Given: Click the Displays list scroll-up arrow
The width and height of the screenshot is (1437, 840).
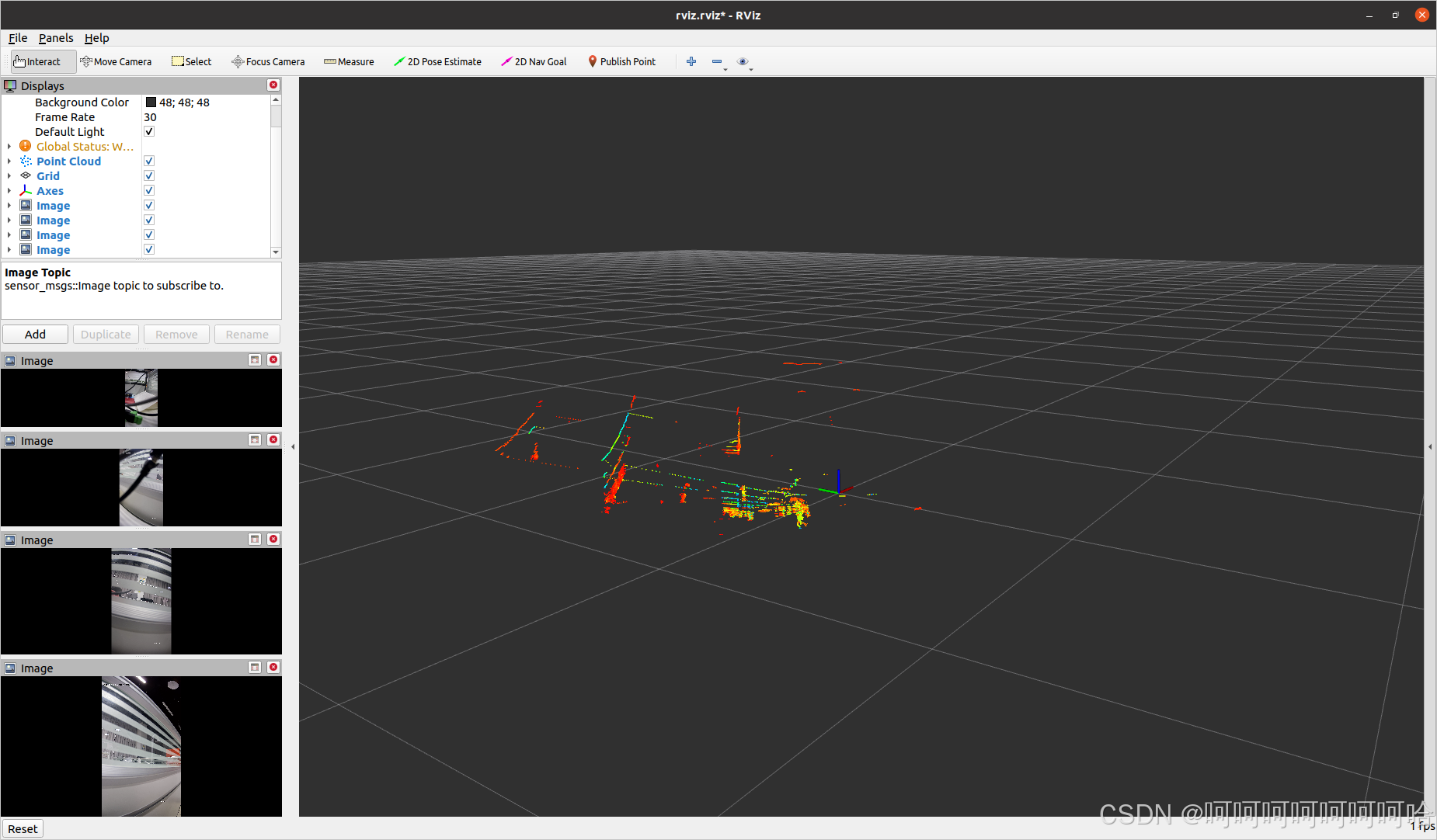Looking at the screenshot, I should (x=276, y=100).
